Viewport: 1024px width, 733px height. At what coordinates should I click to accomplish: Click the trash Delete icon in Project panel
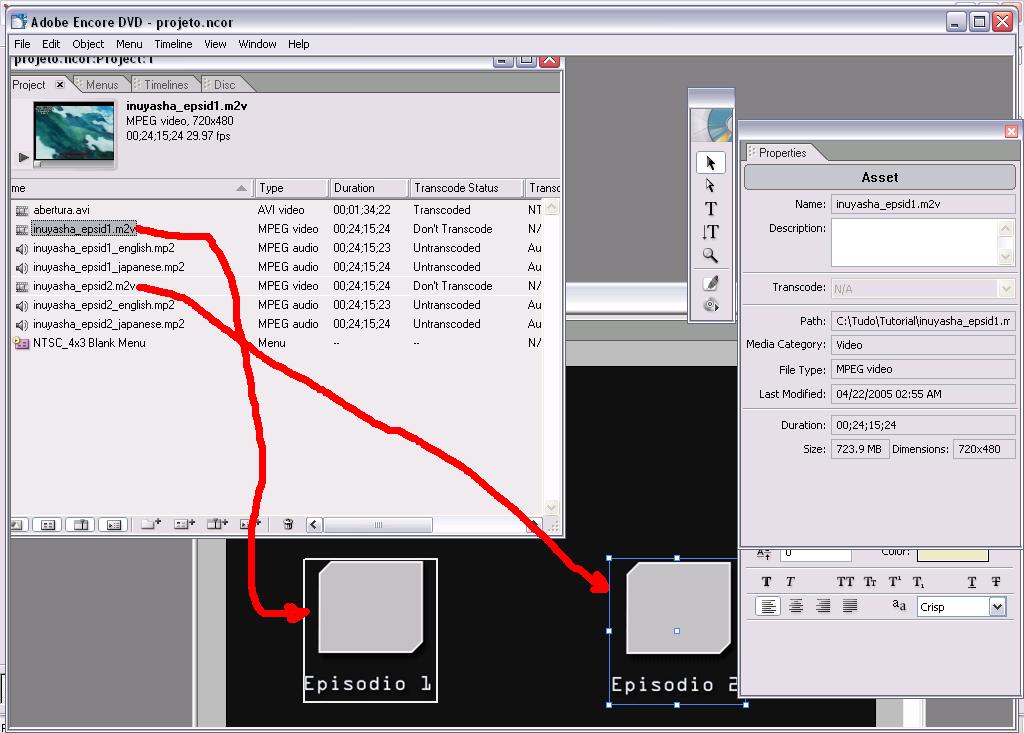tap(288, 524)
